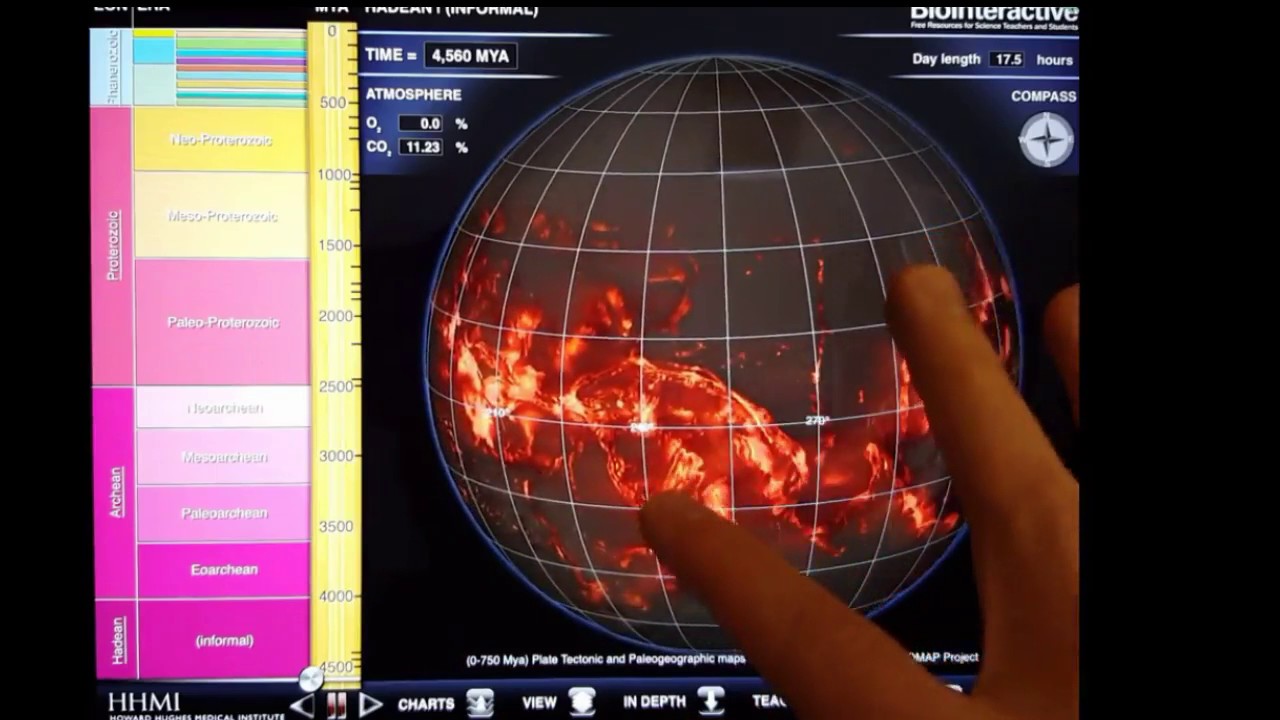Select the Mesoarchean era block

coord(224,457)
